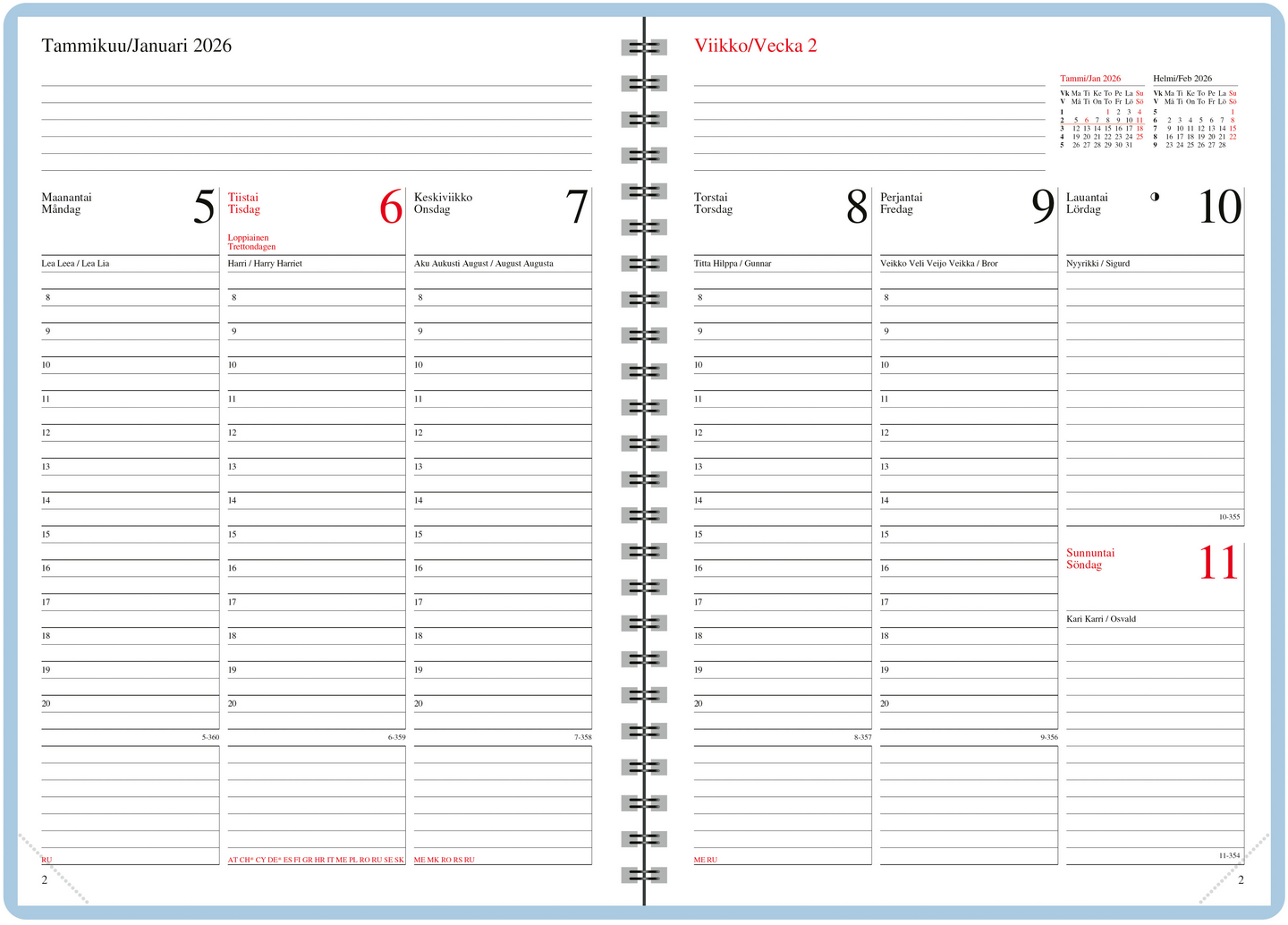Click the Nyyrikki / Sigurd name day text

point(1097,264)
